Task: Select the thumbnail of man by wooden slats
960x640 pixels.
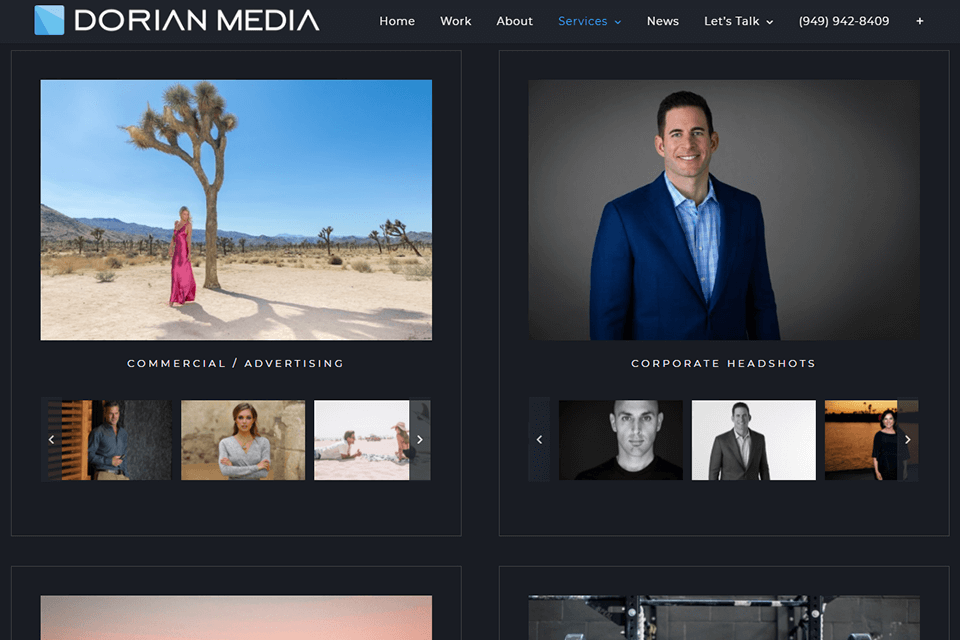Action: click(110, 440)
